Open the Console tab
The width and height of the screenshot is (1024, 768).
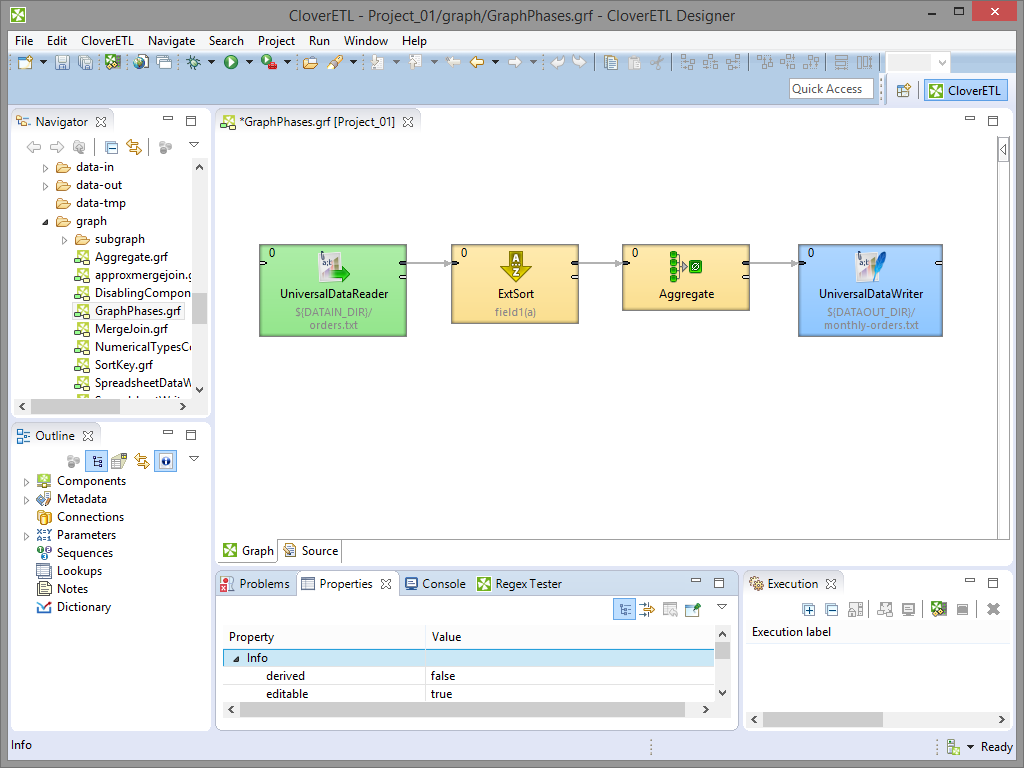pos(435,584)
